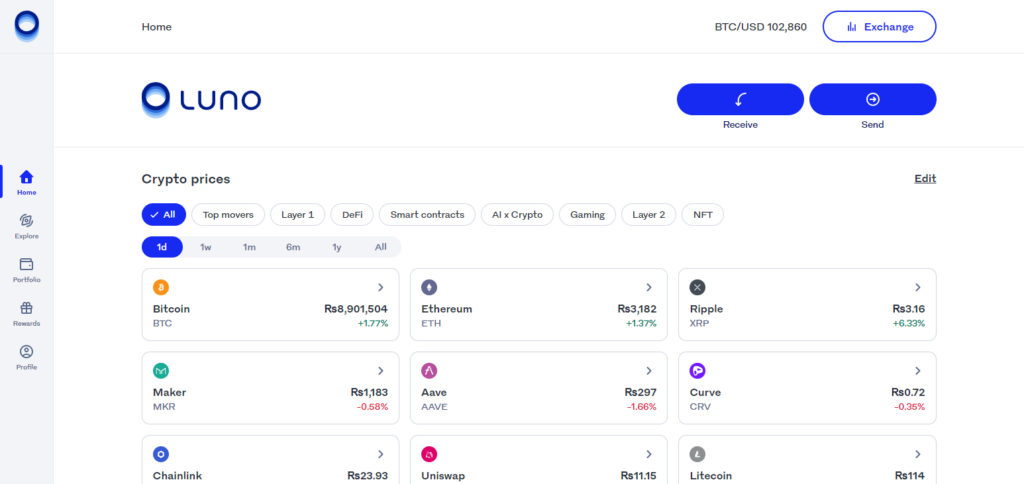Click the BTC/USD 102,860 ticker
Image resolution: width=1024 pixels, height=484 pixels.
coord(760,27)
